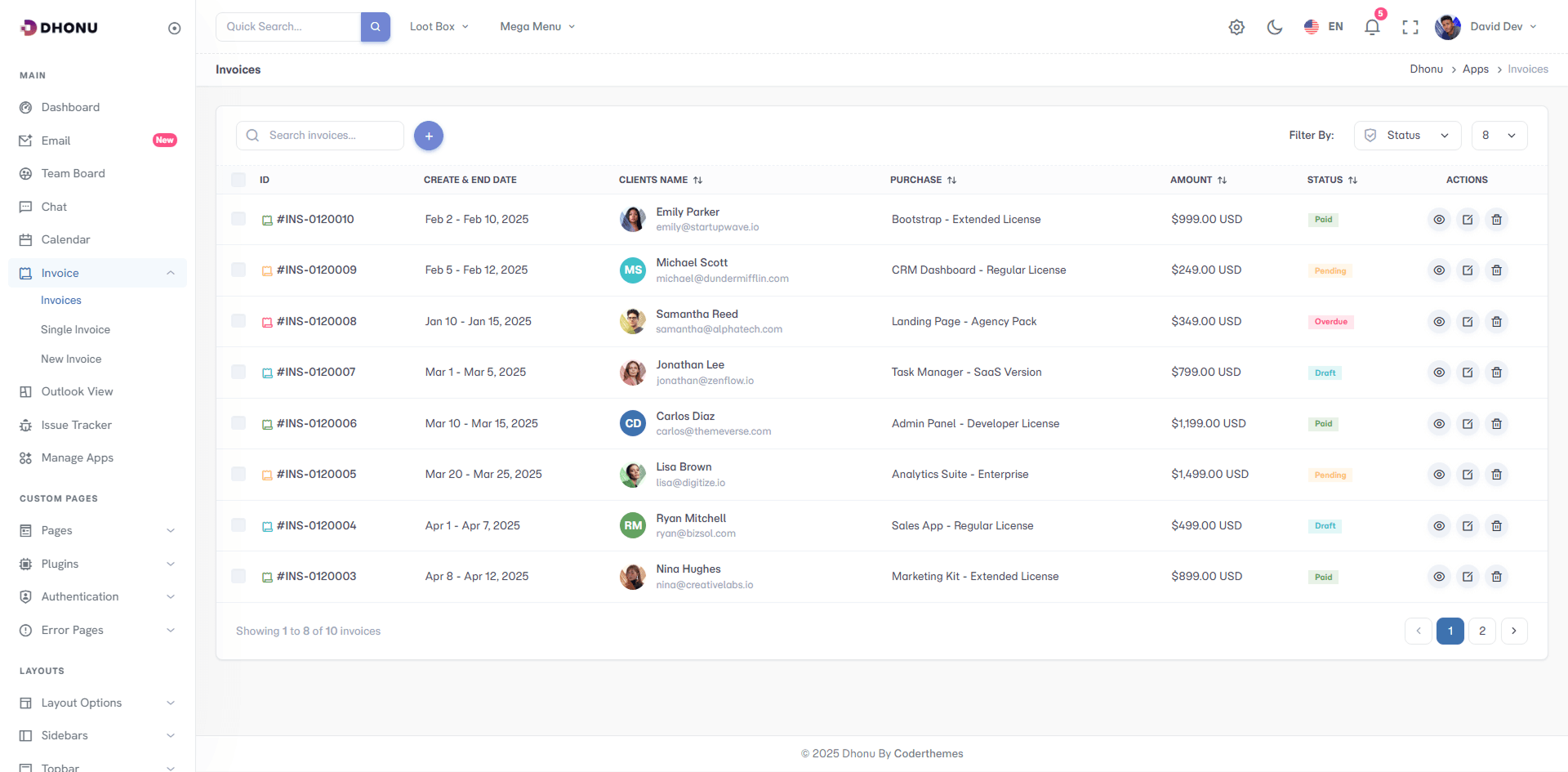This screenshot has width=1568, height=772.
Task: Select the checkbox for invoice #INS-0120007
Action: (x=238, y=372)
